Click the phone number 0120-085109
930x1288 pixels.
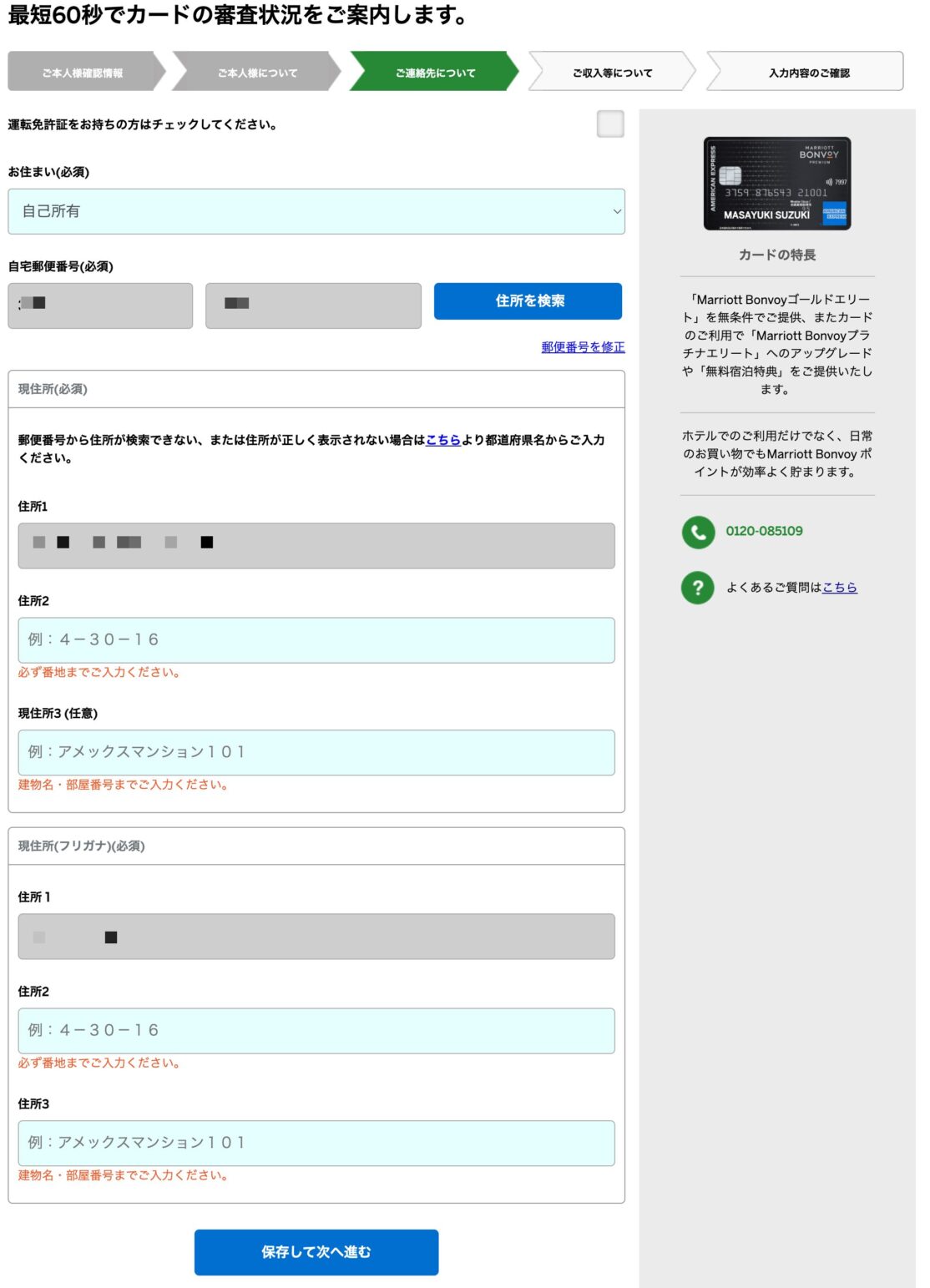(x=764, y=531)
